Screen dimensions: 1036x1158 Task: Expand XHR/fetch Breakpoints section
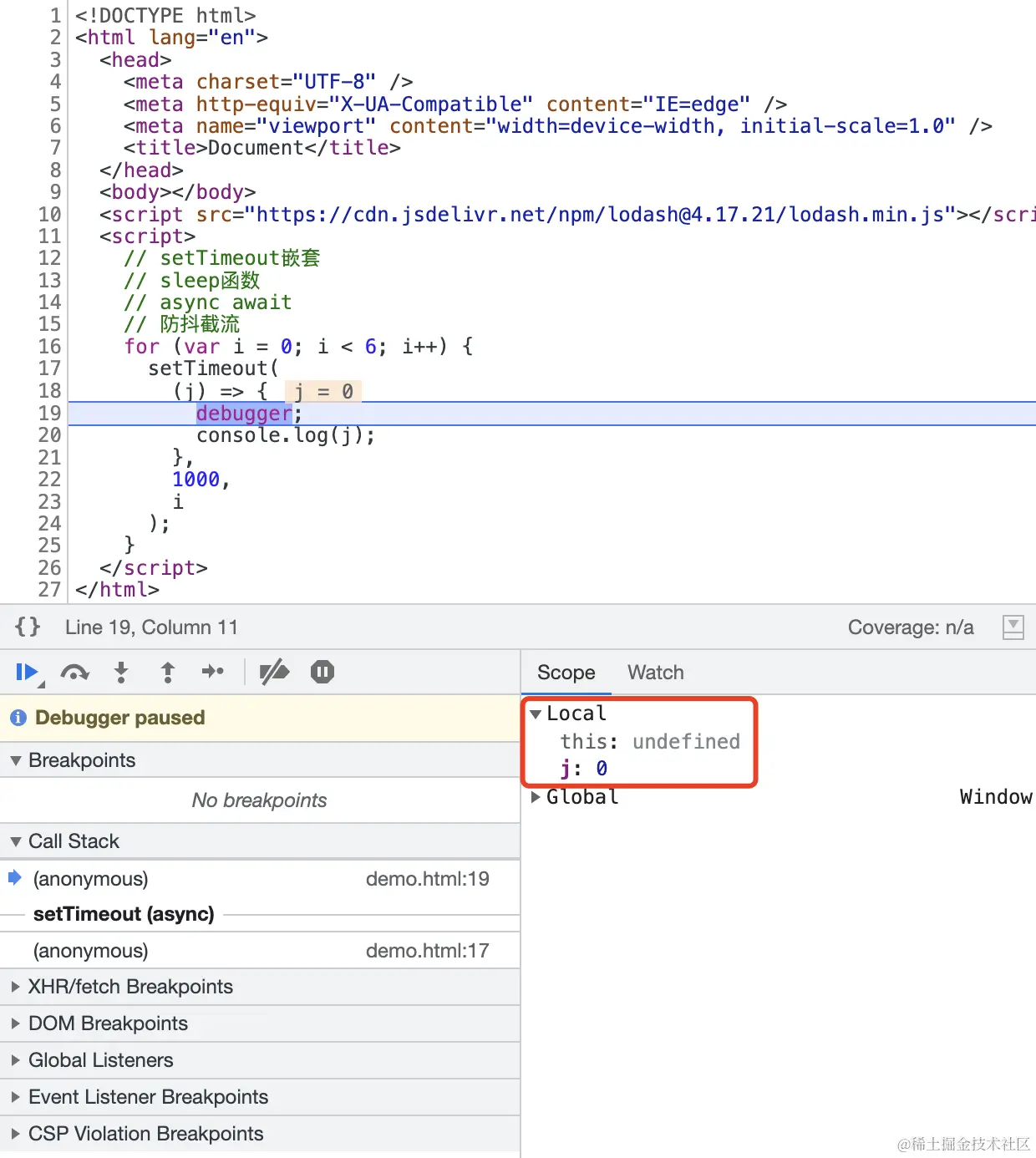click(x=260, y=987)
